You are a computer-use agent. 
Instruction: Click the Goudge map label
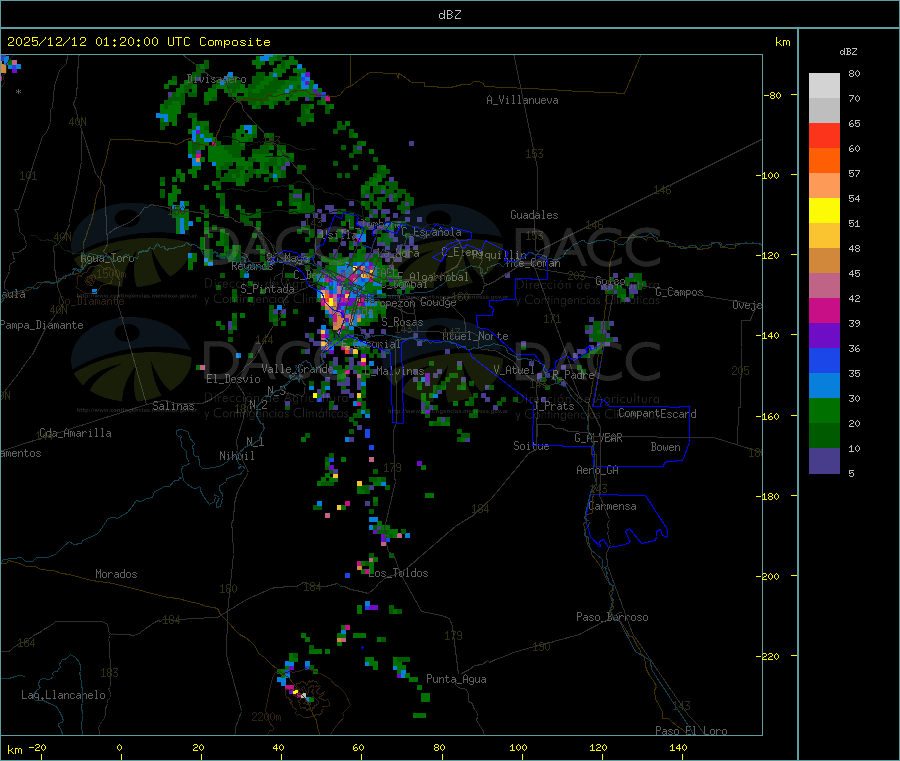[x=438, y=302]
